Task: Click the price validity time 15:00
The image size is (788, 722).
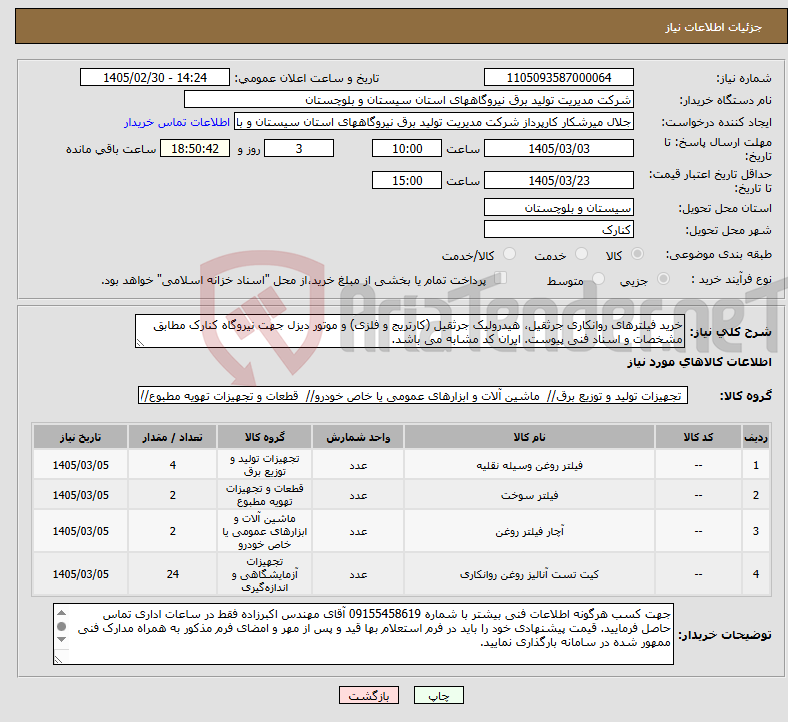Action: point(407,180)
